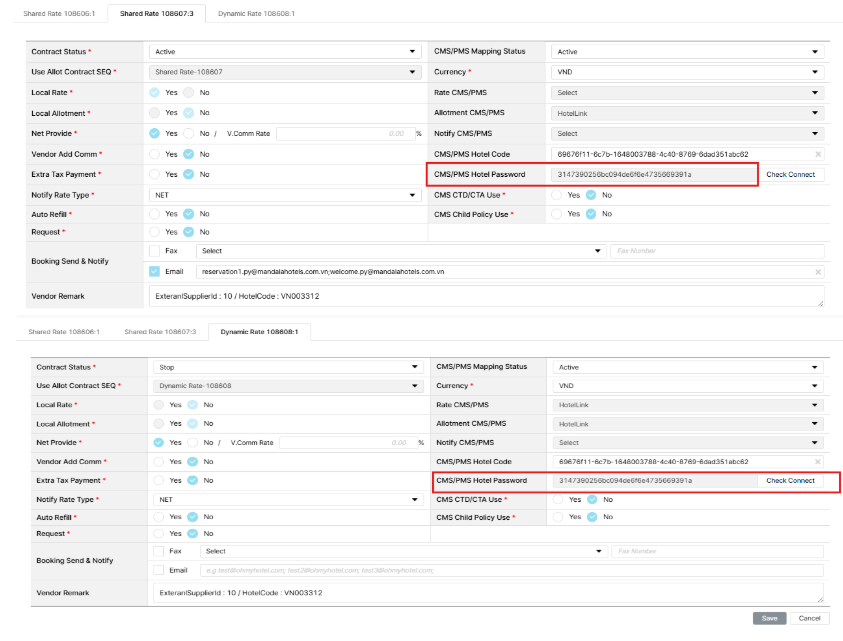
Task: Tick the unchecked Email checkbox in Dynamic Rate form
Action: pyautogui.click(x=159, y=570)
